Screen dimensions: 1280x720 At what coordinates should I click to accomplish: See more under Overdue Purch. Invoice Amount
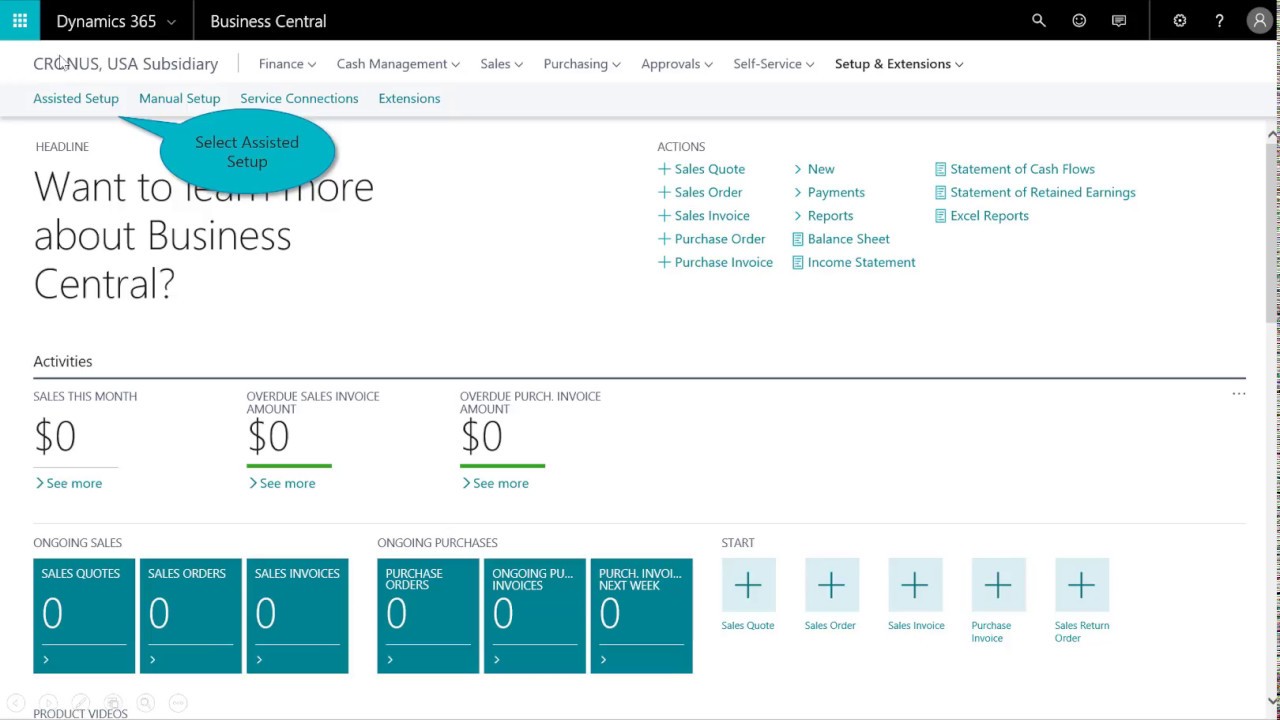495,483
